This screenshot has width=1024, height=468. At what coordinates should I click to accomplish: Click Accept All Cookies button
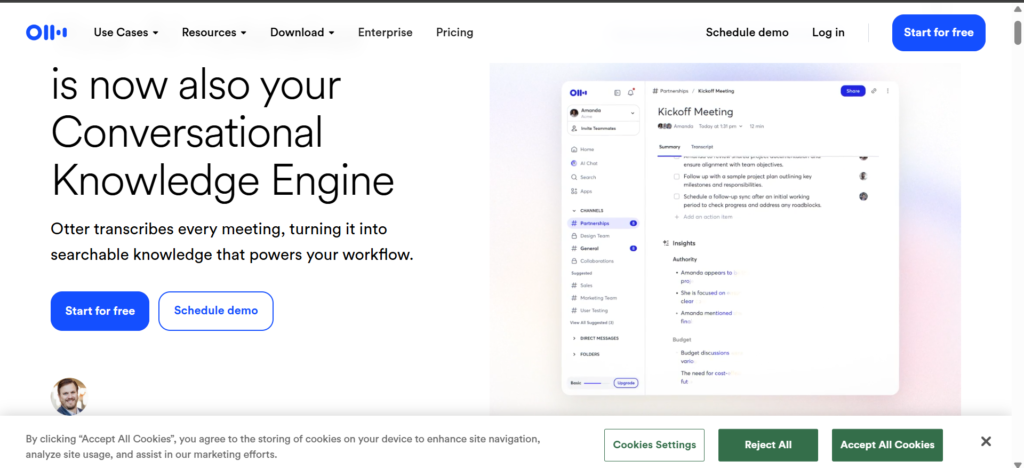(887, 445)
